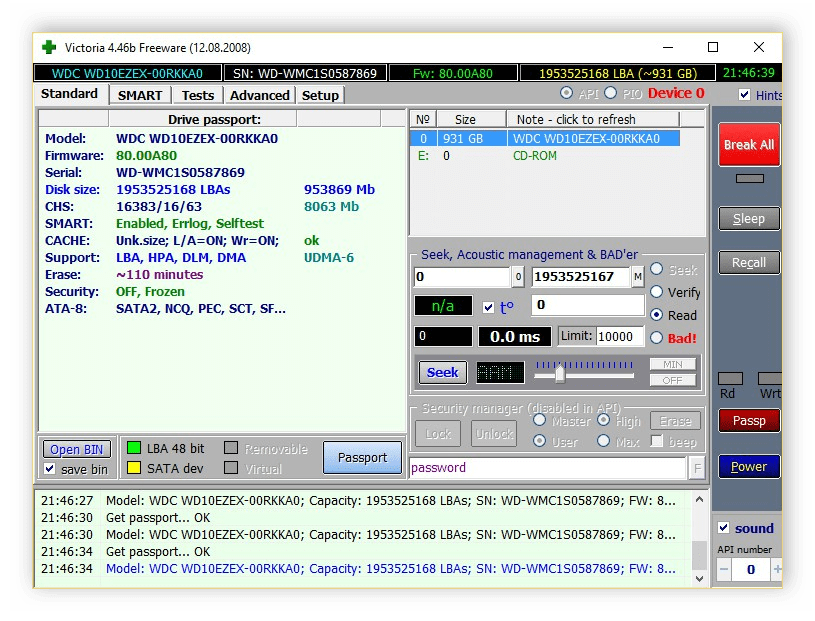
Task: Click the Recall button
Action: pyautogui.click(x=748, y=263)
